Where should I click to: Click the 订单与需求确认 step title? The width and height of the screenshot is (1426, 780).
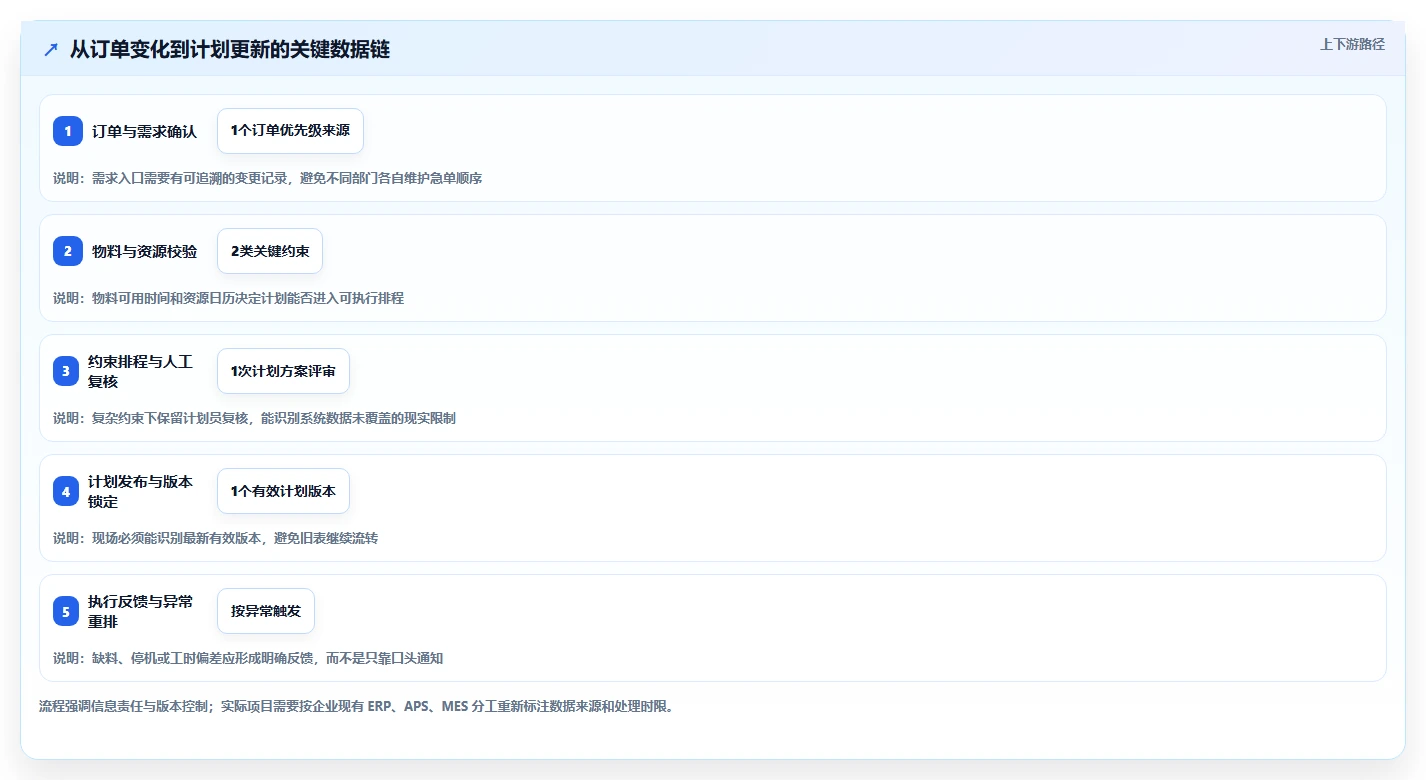(x=144, y=131)
